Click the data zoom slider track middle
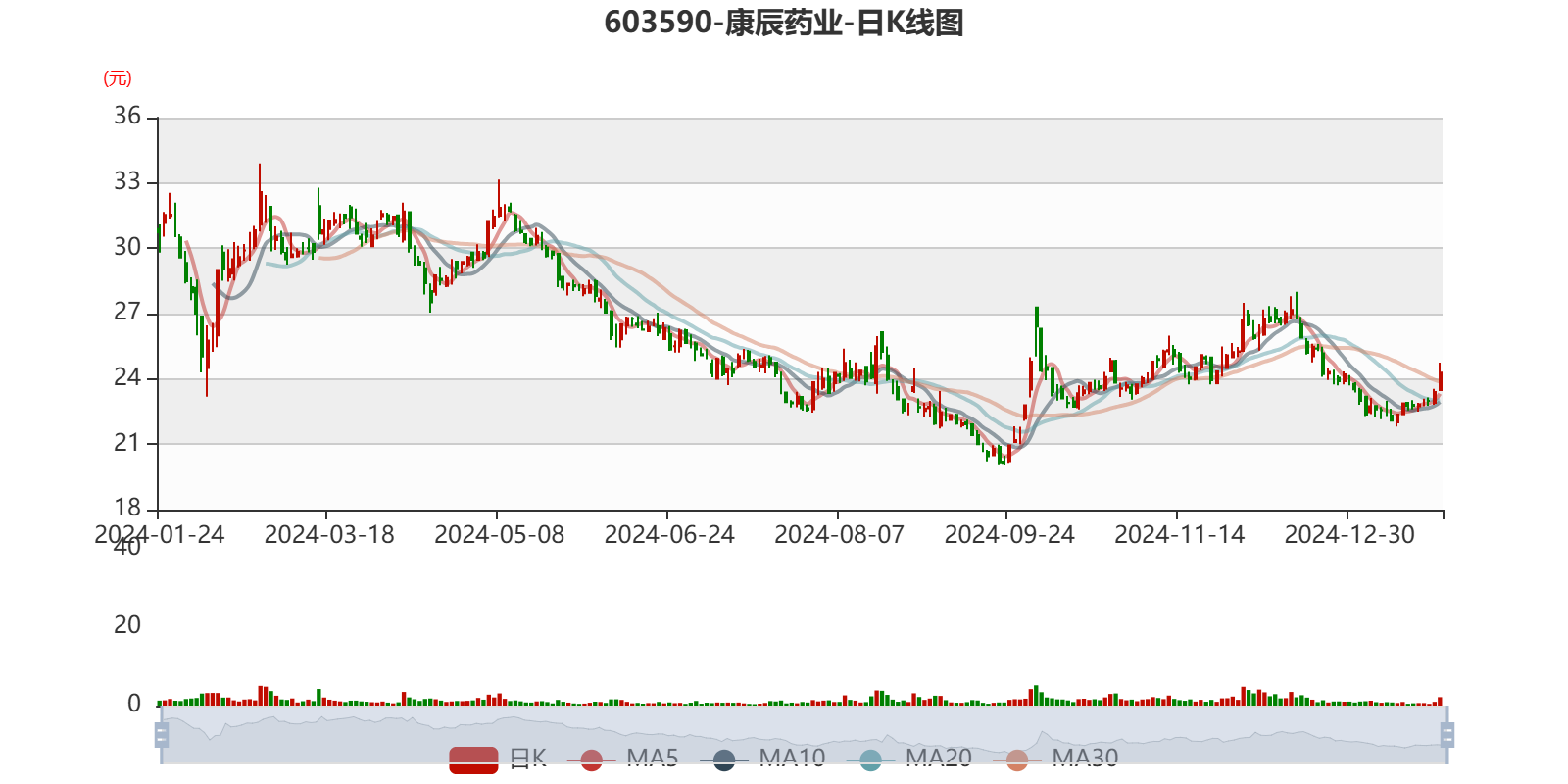This screenshot has width=1568, height=784. pyautogui.click(x=805, y=734)
